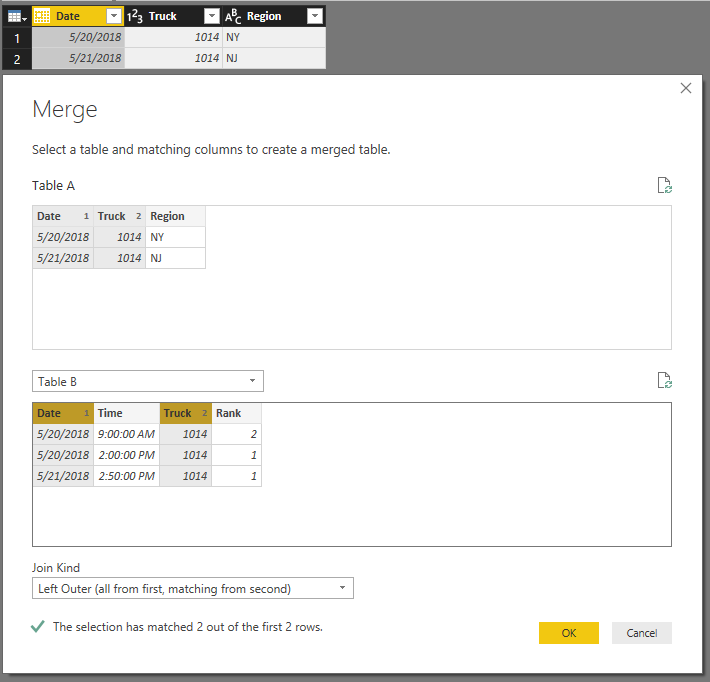This screenshot has width=710, height=682.
Task: Click the 5/20/2018 cell in background query grid
Action: click(x=78, y=37)
